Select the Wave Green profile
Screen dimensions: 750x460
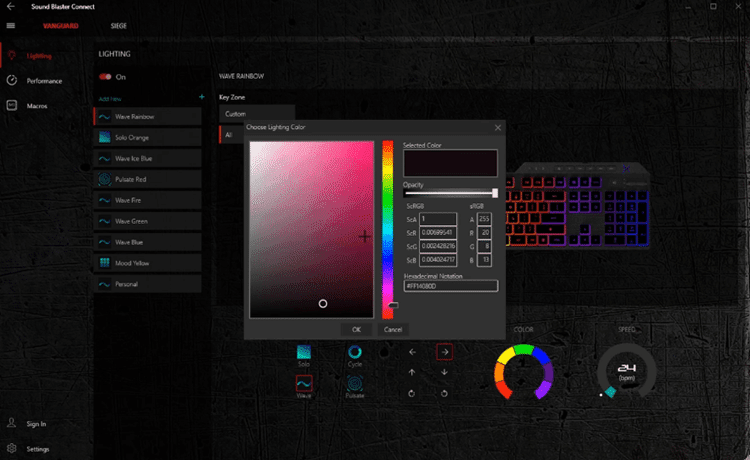pyautogui.click(x=148, y=221)
